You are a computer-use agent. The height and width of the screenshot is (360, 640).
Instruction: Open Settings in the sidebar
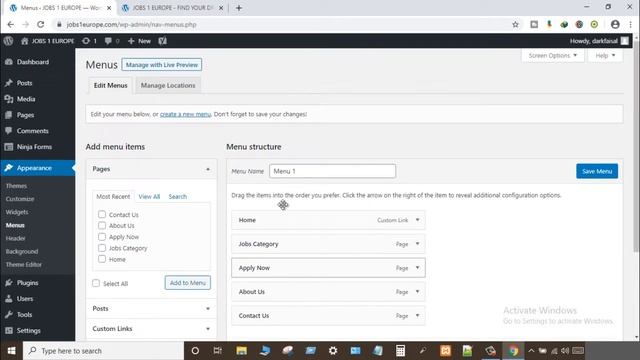click(x=28, y=331)
